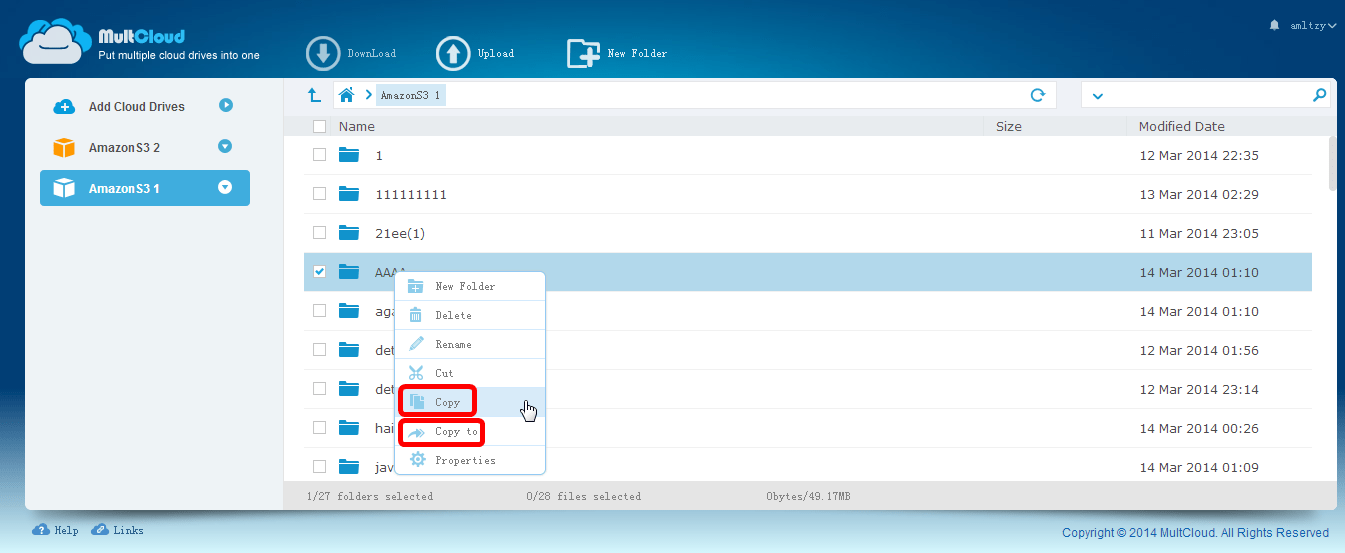Click folder icon of 21ee(1)
The image size is (1345, 553).
[348, 233]
